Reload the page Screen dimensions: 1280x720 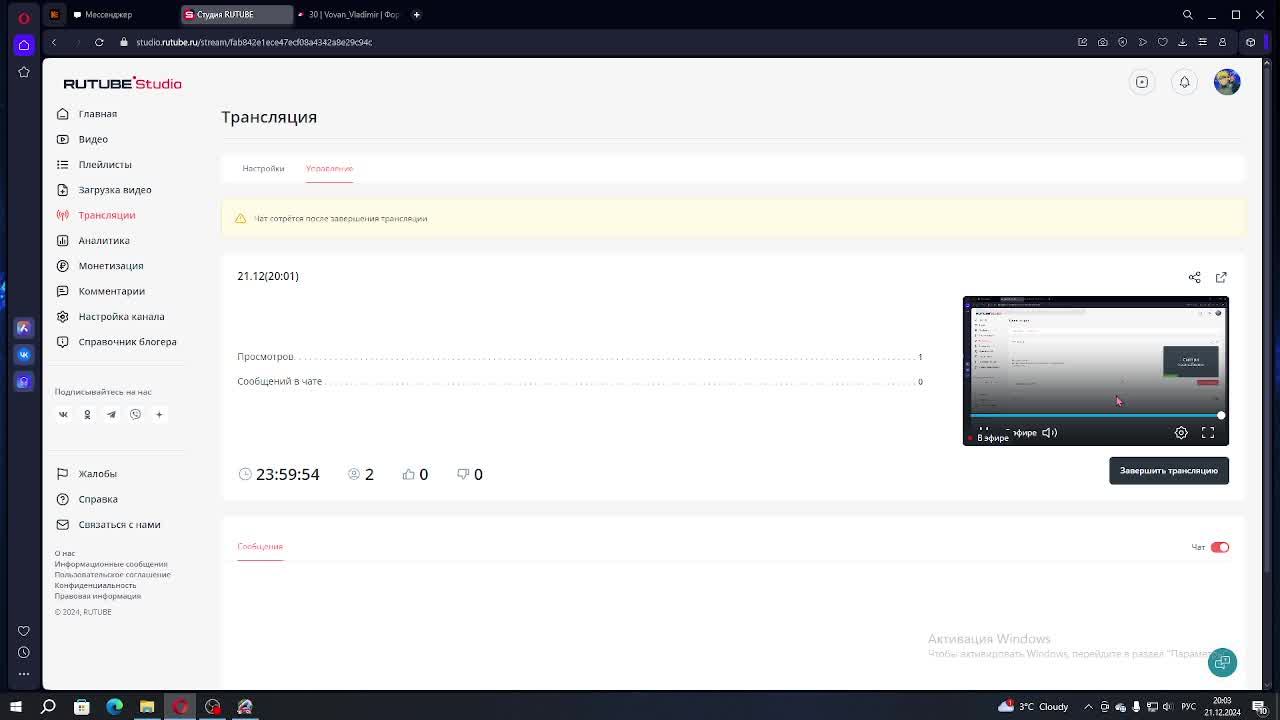[99, 42]
